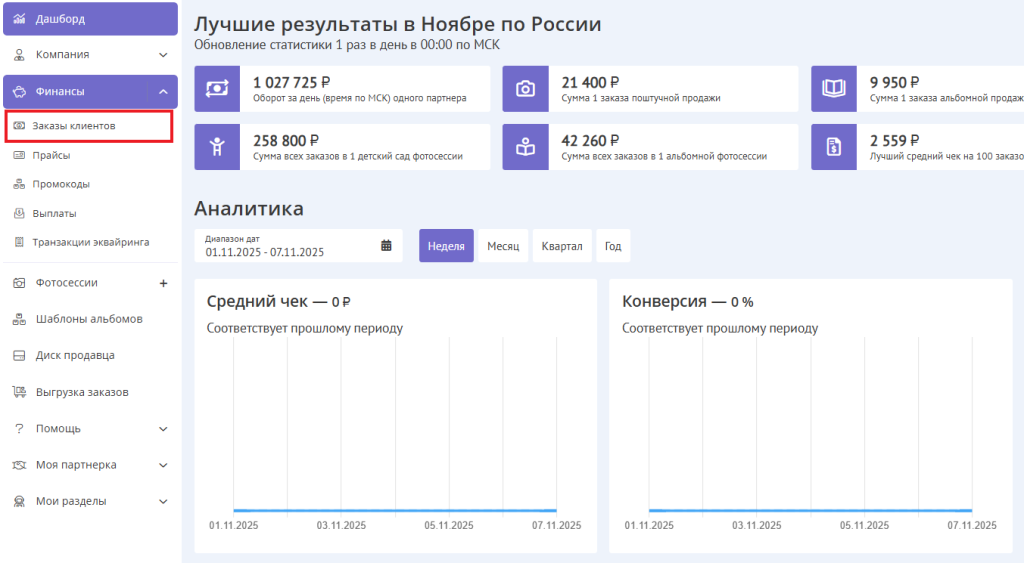Click the reader icon beside 42 260 ₽

[x=525, y=147]
